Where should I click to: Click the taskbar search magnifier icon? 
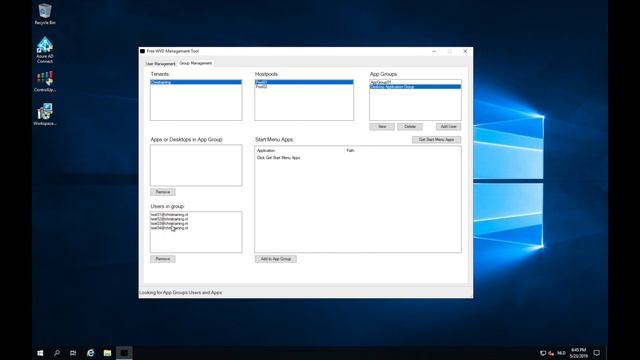point(57,353)
